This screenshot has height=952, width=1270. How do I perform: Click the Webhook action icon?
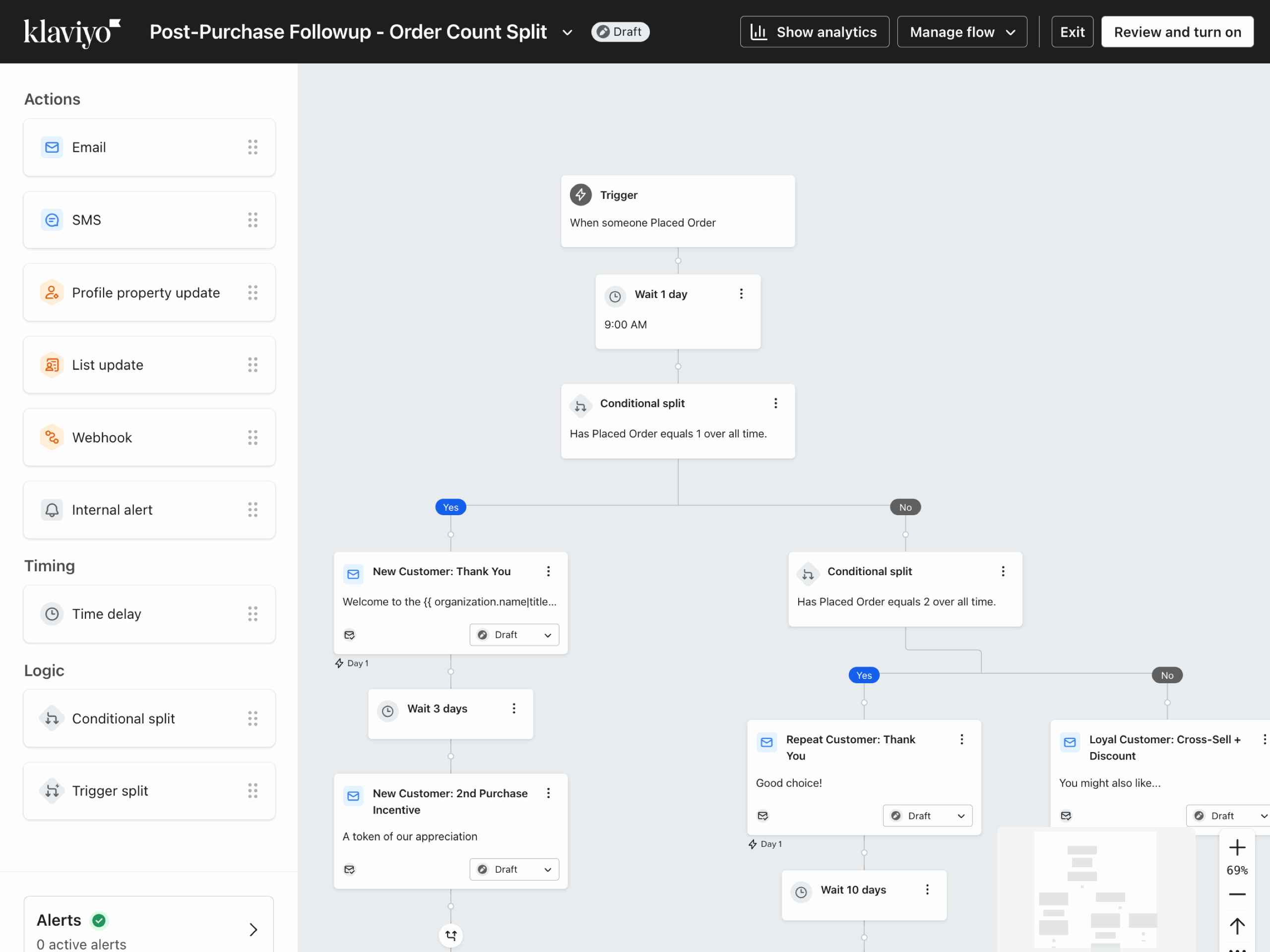(x=52, y=437)
